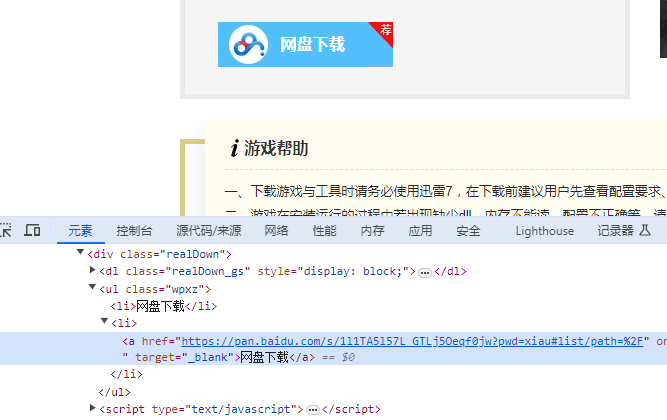The height and width of the screenshot is (420, 667).
Task: Collapse the second li node
Action: (x=104, y=321)
